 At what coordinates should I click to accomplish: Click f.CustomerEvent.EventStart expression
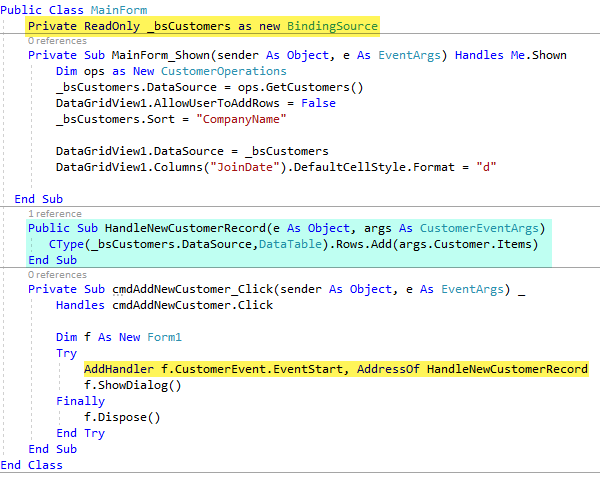pos(252,369)
